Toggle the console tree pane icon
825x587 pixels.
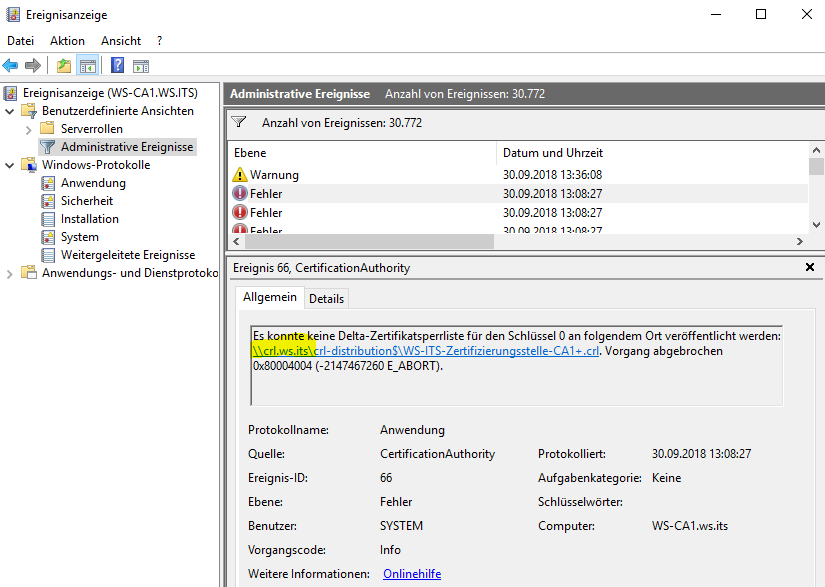point(88,66)
